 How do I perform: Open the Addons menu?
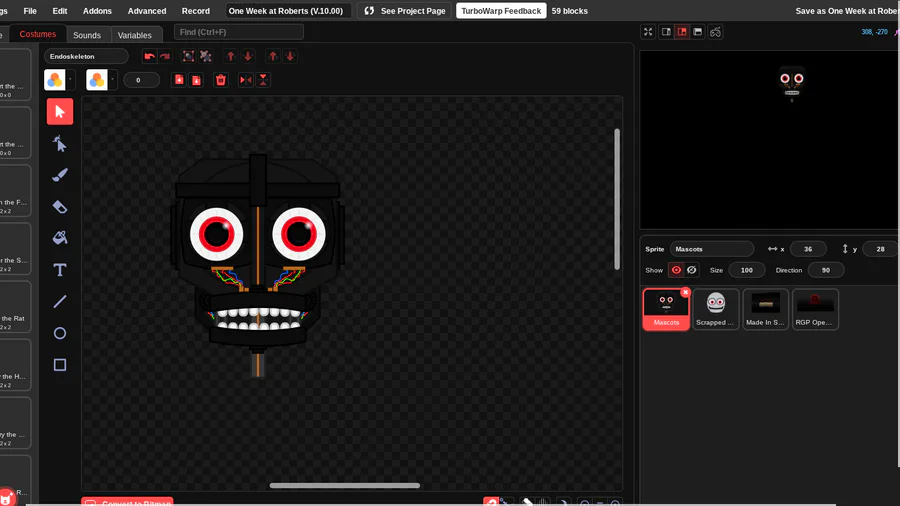tap(97, 11)
